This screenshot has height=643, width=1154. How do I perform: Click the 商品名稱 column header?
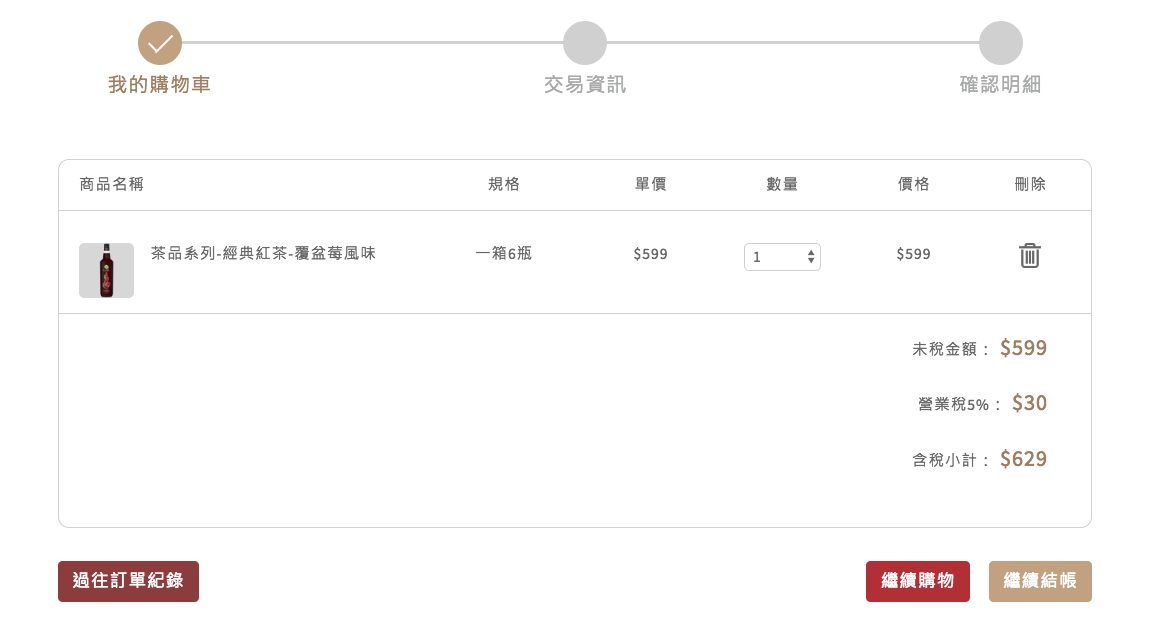tap(112, 184)
